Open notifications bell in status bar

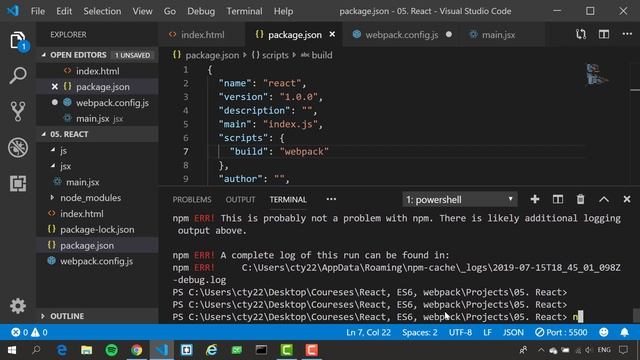(624, 332)
